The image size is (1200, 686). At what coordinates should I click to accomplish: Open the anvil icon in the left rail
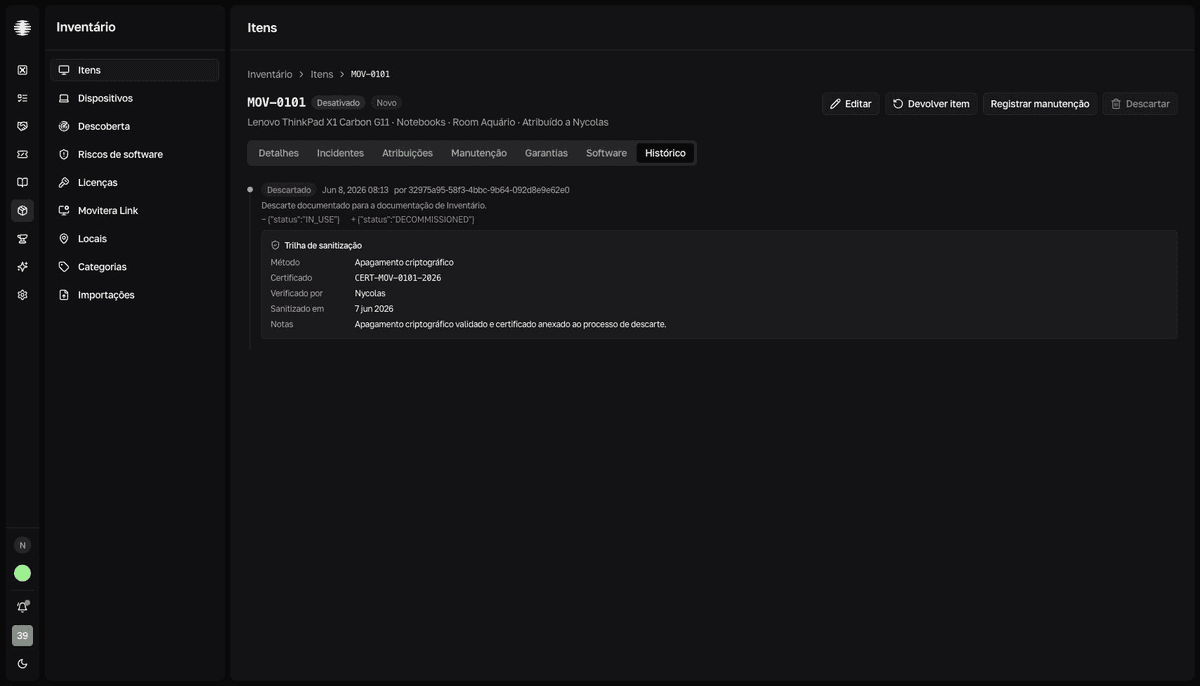coord(22,238)
